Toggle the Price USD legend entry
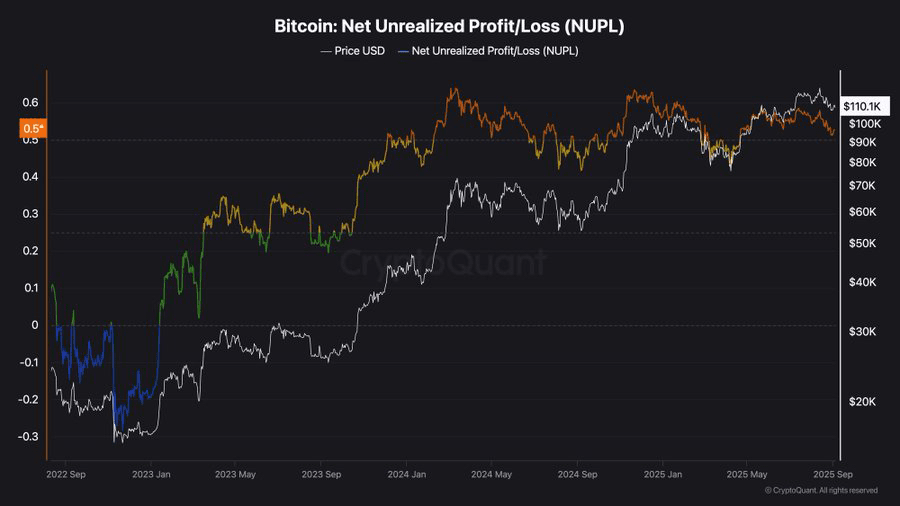900x506 pixels. (x=352, y=51)
